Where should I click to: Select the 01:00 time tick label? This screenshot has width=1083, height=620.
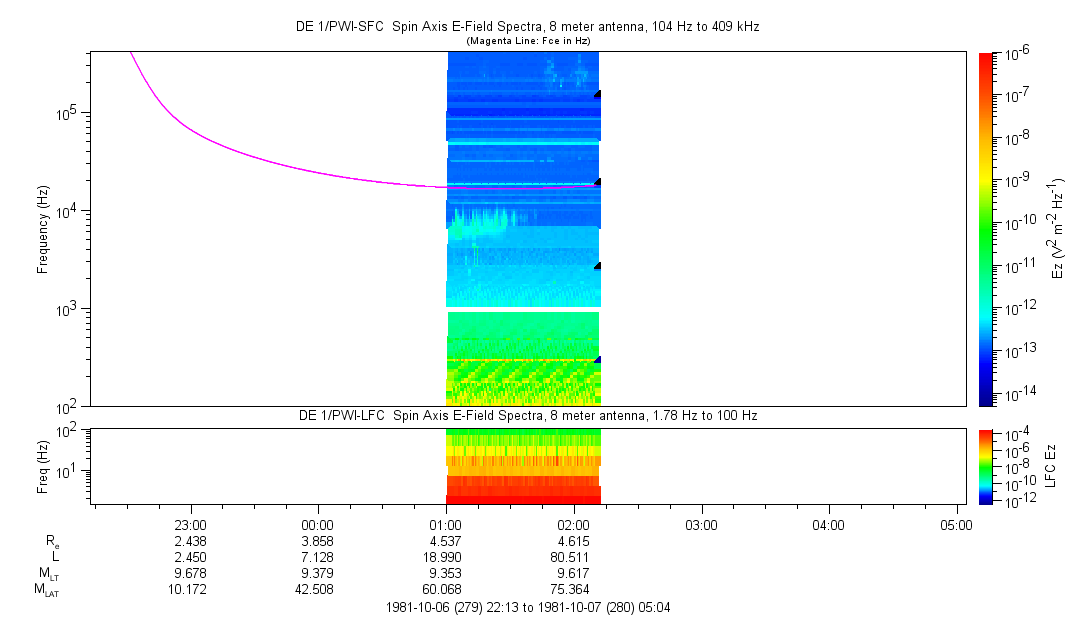(445, 524)
